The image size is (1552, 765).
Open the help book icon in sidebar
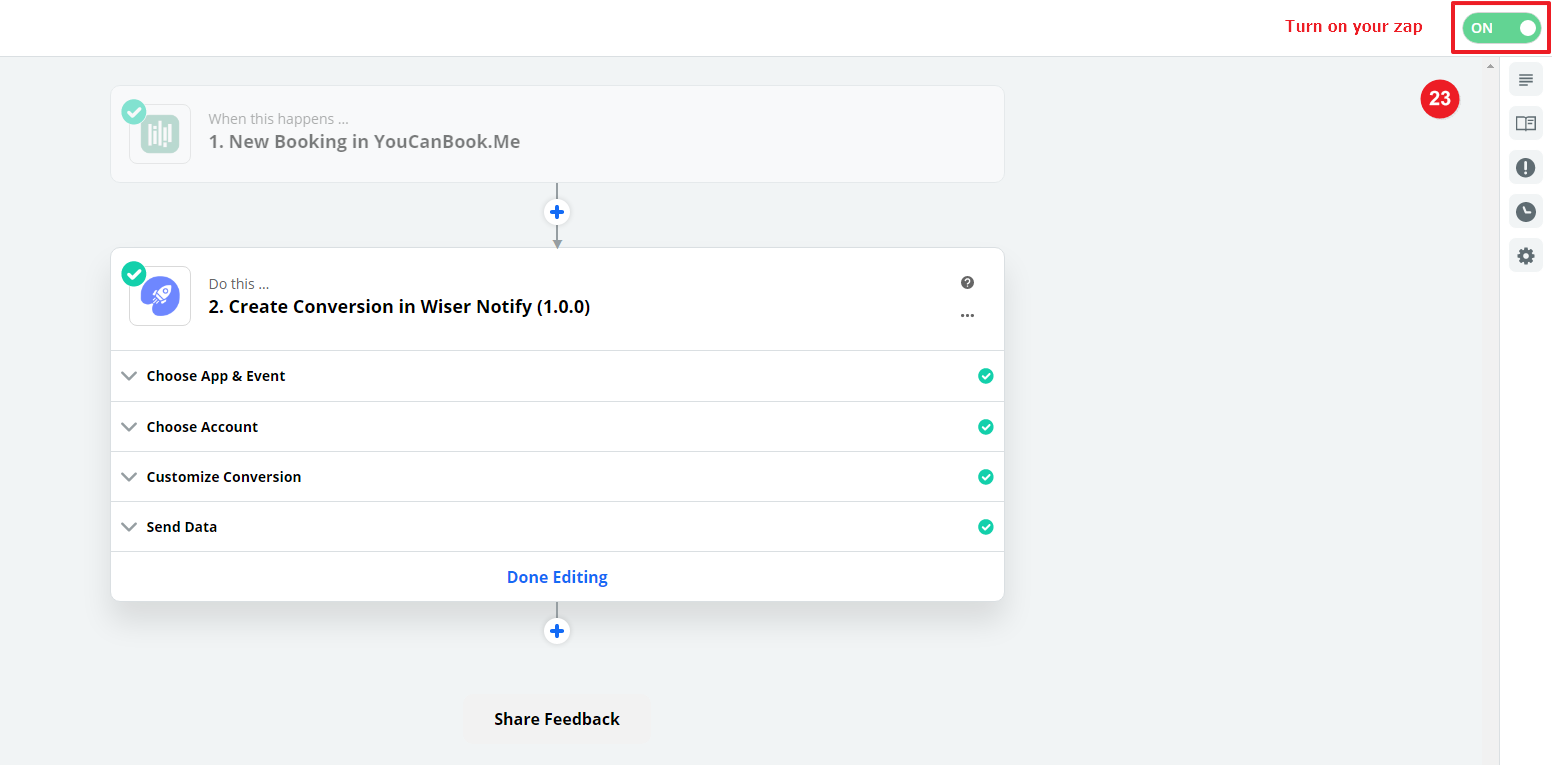coord(1525,124)
